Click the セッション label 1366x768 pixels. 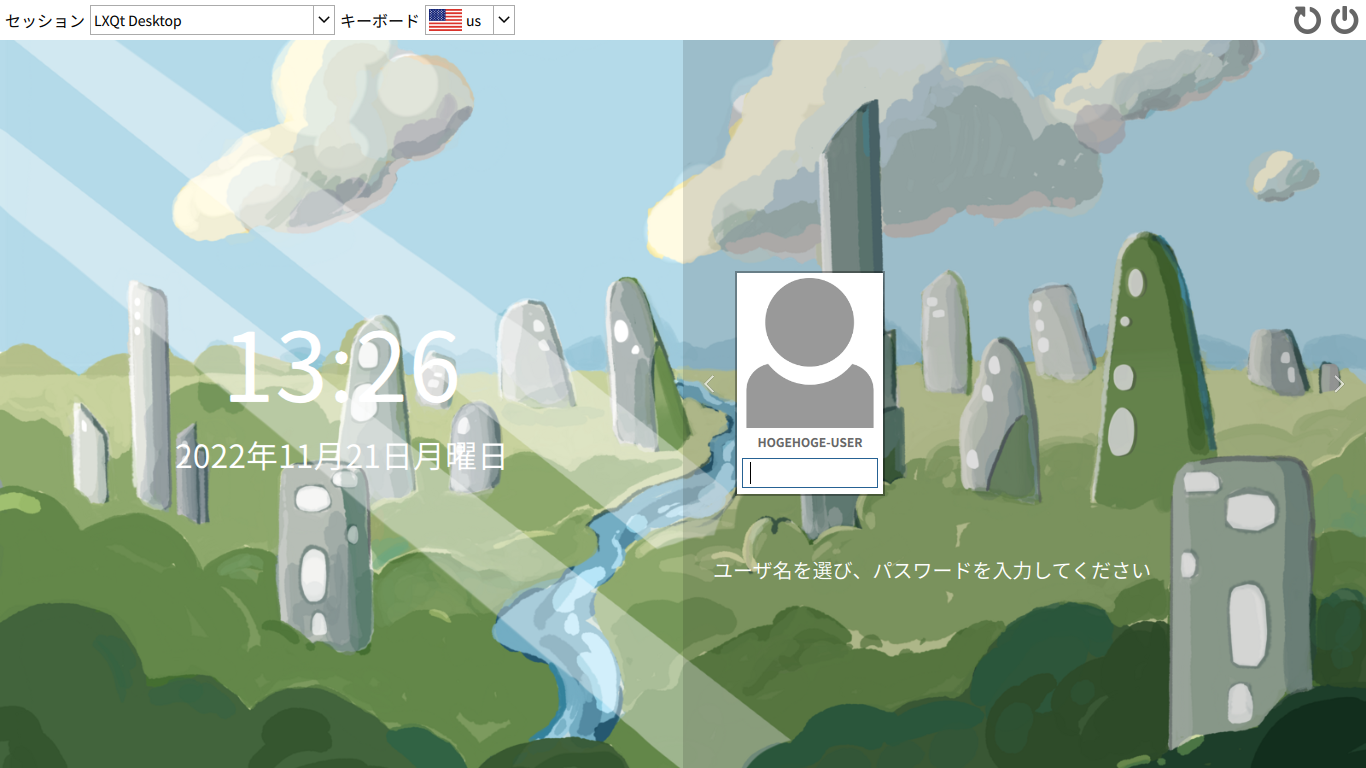[45, 20]
